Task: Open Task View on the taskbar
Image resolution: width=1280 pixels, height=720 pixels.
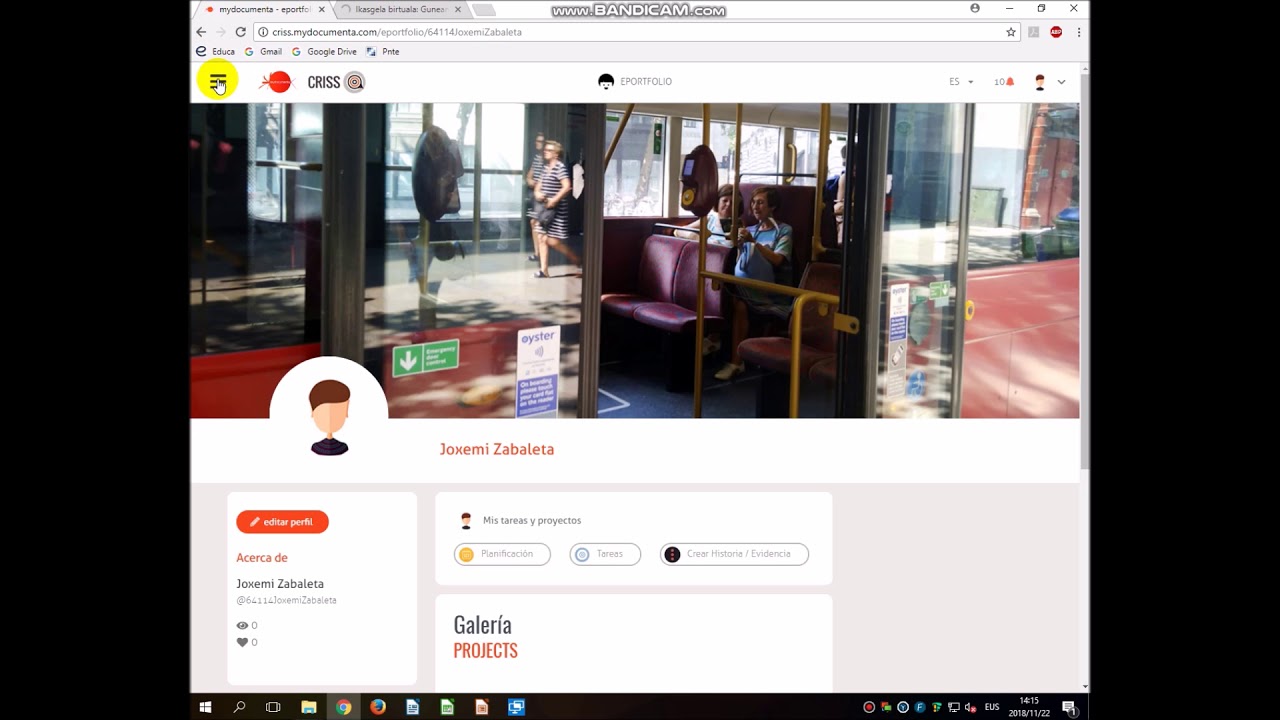Action: click(x=273, y=707)
